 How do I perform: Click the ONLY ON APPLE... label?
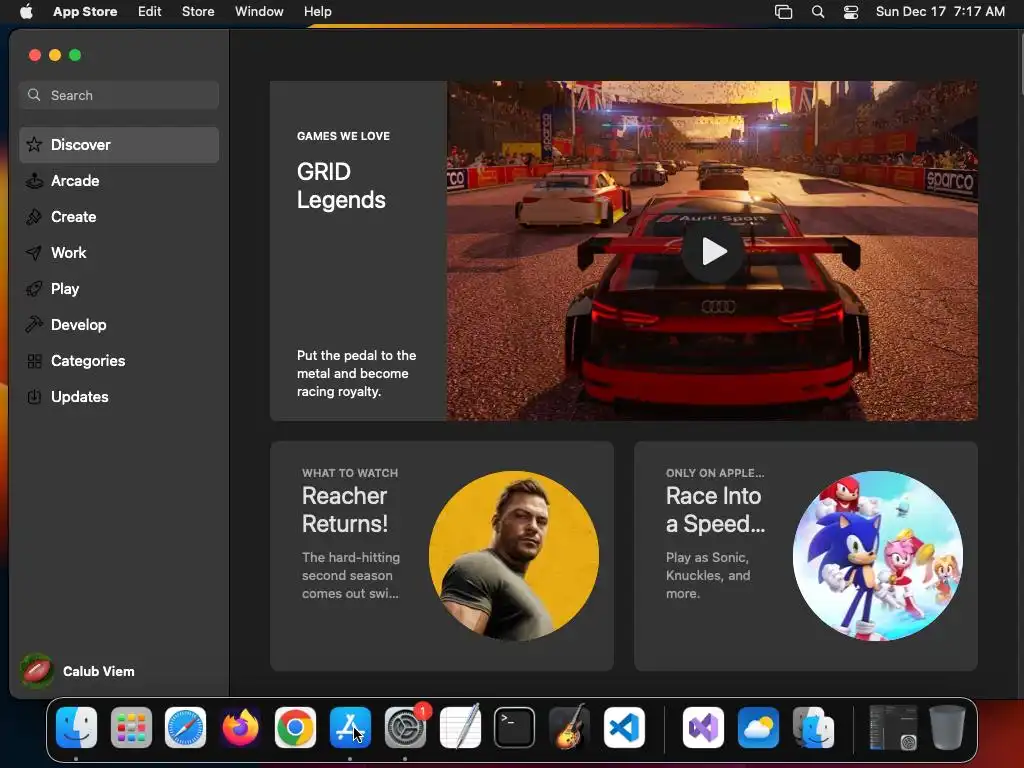pos(715,473)
